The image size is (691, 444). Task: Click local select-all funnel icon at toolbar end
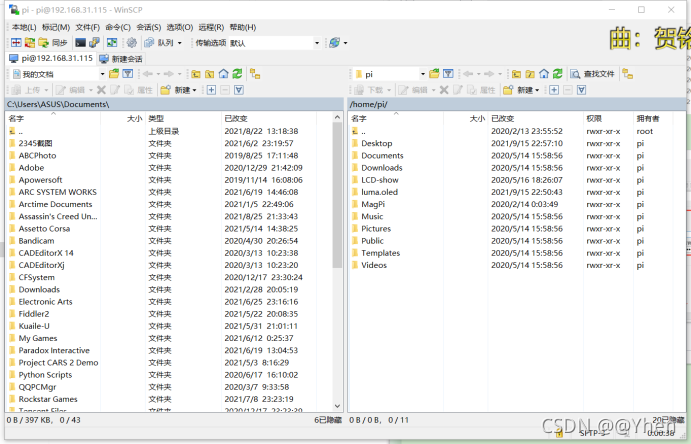coord(239,90)
